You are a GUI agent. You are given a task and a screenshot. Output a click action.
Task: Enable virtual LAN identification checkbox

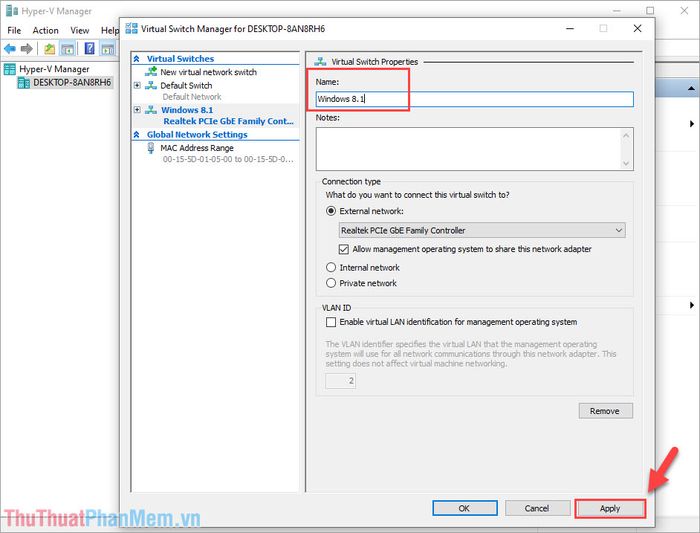(331, 322)
